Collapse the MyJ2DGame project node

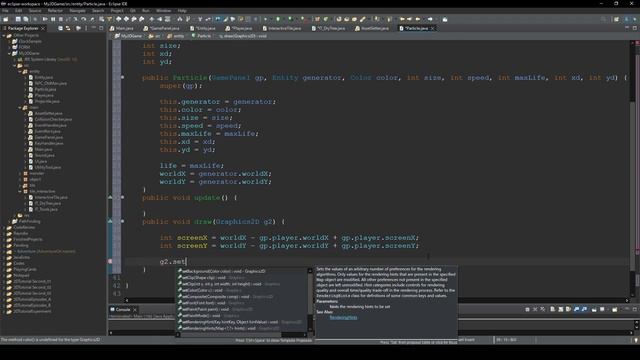coord(9,53)
